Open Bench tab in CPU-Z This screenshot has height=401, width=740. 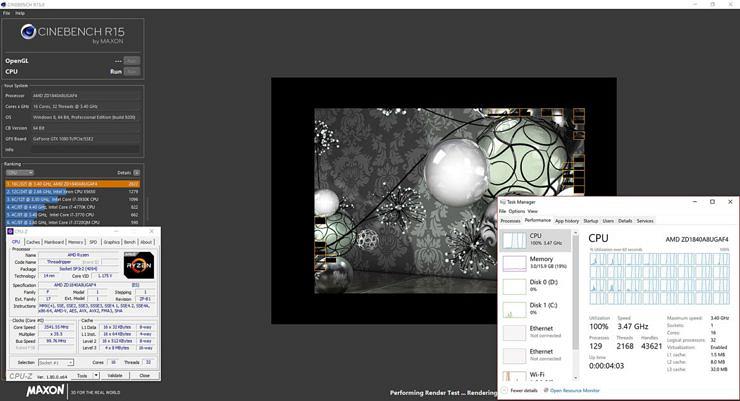[x=130, y=242]
